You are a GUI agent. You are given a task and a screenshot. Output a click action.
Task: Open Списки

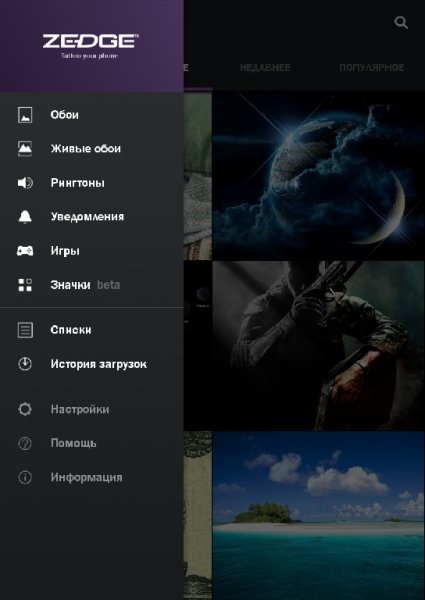click(92, 330)
